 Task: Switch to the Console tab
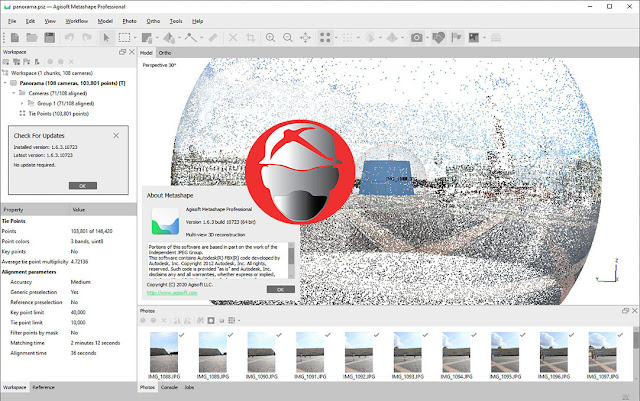(x=169, y=387)
